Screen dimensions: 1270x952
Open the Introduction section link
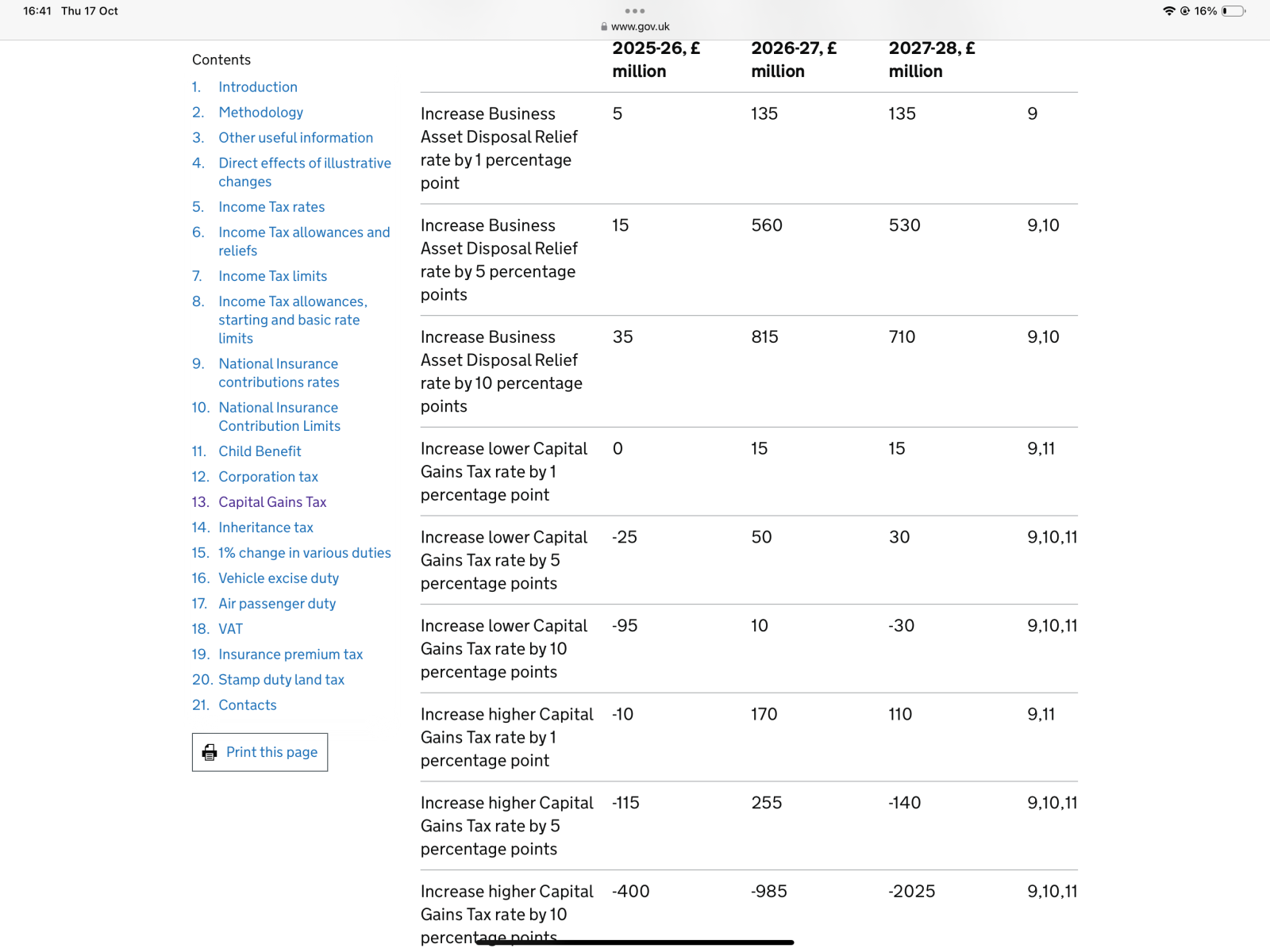click(x=258, y=87)
